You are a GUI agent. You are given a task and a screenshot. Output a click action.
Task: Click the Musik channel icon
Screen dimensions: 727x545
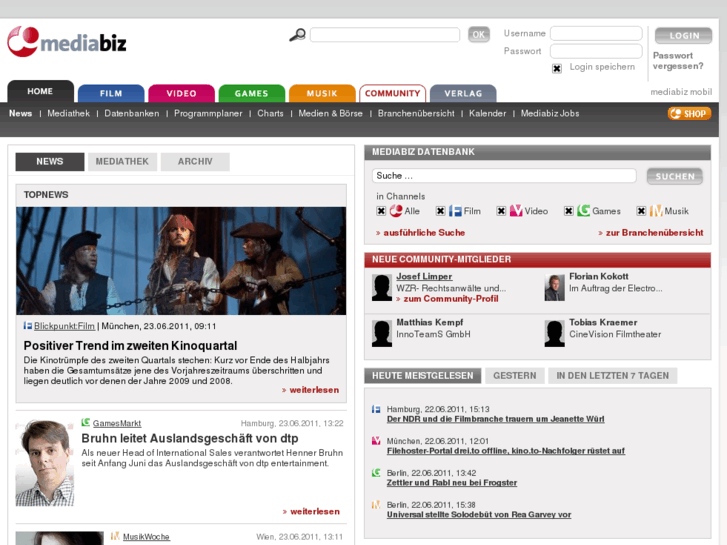pos(656,211)
